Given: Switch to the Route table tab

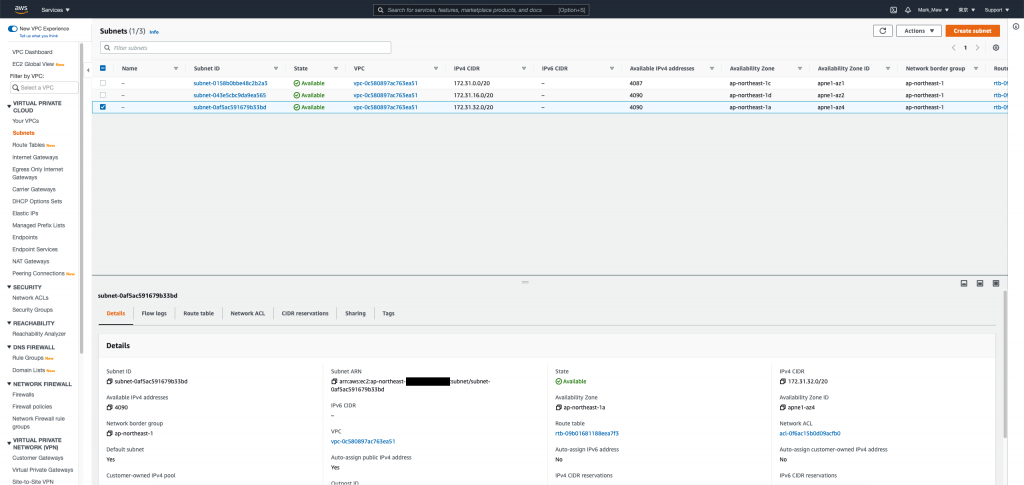Looking at the screenshot, I should (x=199, y=313).
